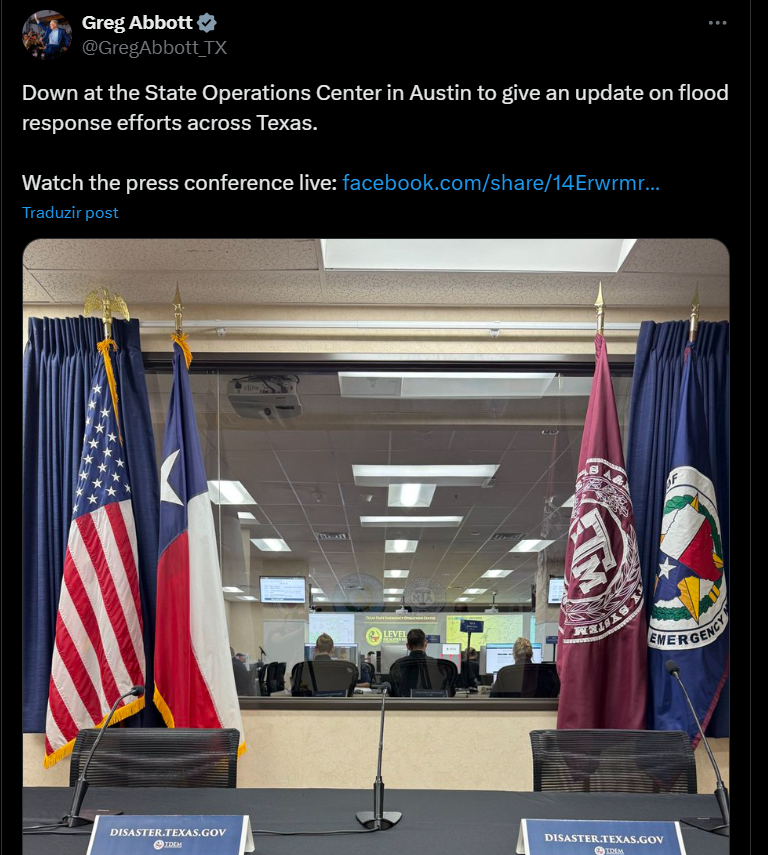Open the facebook.com press conference link

click(x=501, y=183)
